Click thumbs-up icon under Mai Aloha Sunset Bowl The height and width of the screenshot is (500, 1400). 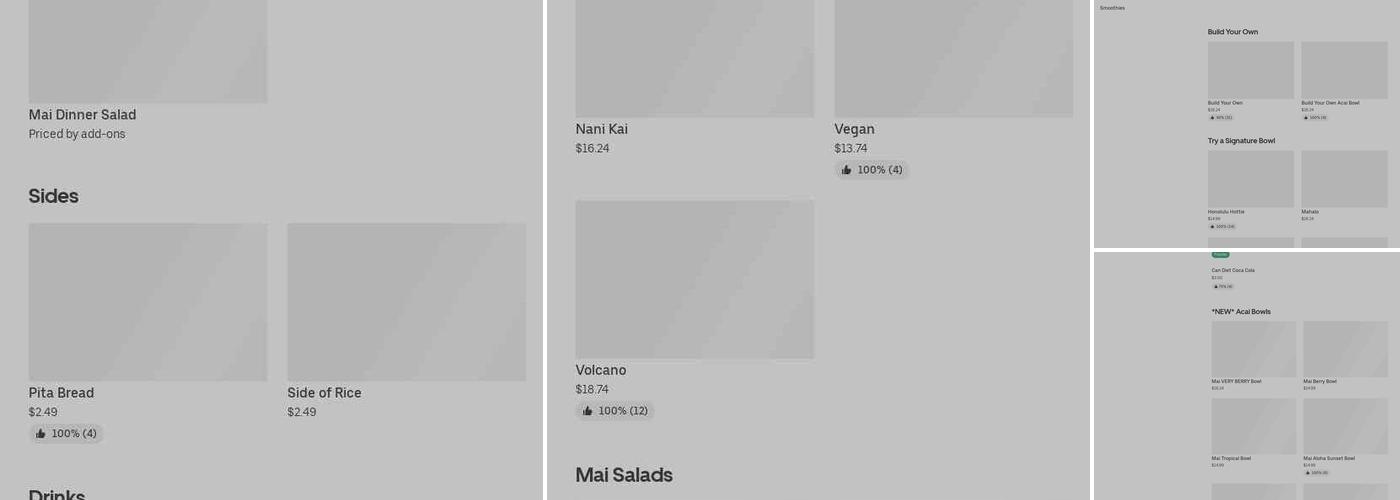click(x=1307, y=473)
